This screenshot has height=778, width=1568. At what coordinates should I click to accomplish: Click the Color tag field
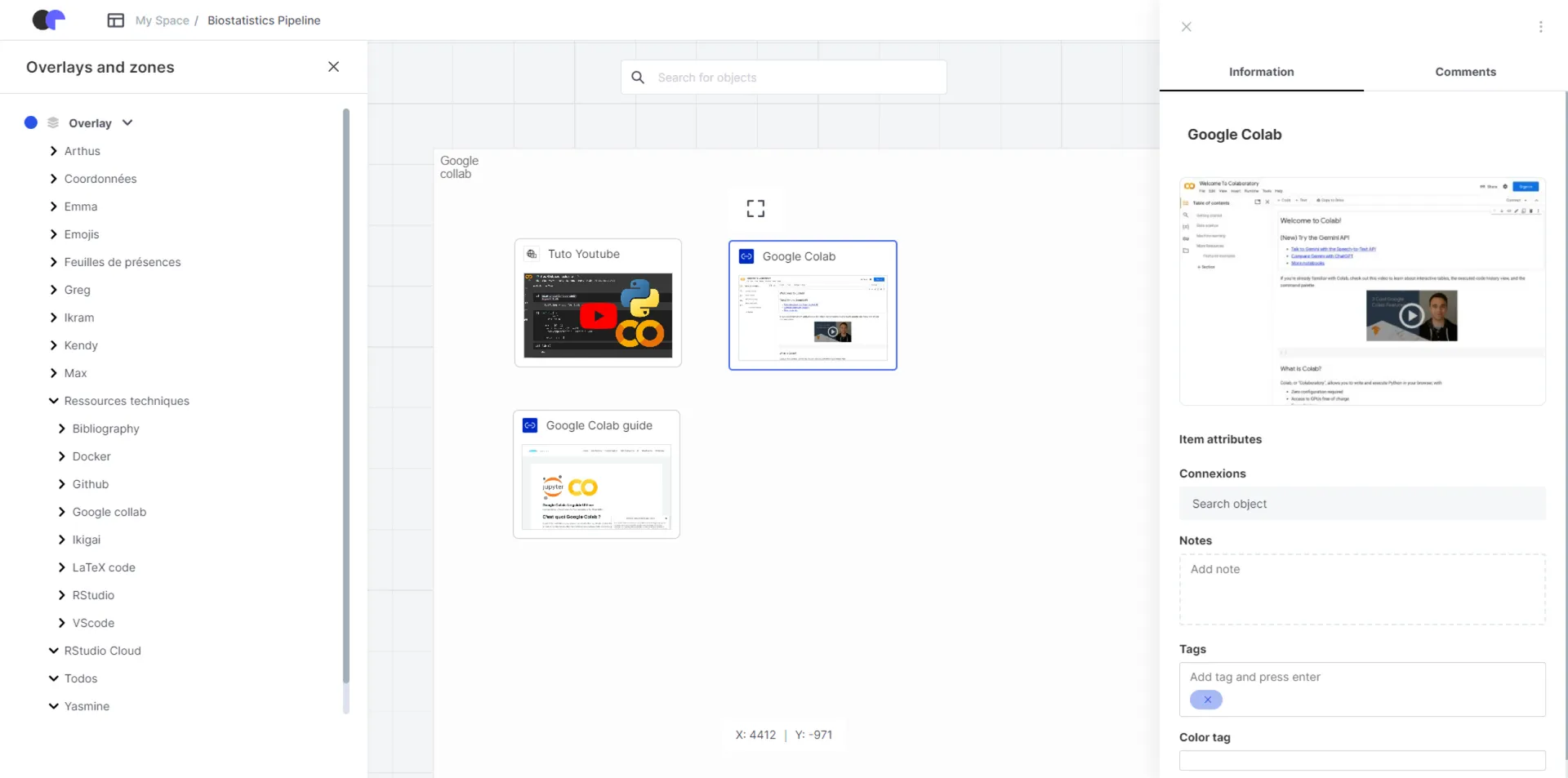1361,760
